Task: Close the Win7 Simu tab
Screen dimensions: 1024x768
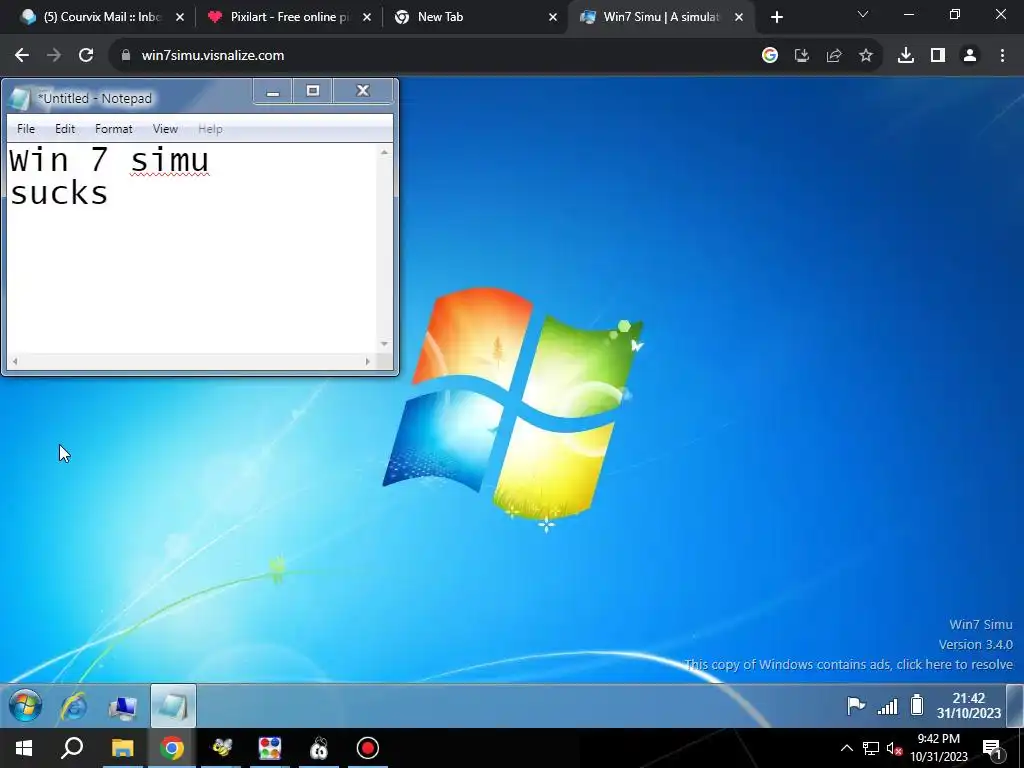Action: (739, 18)
